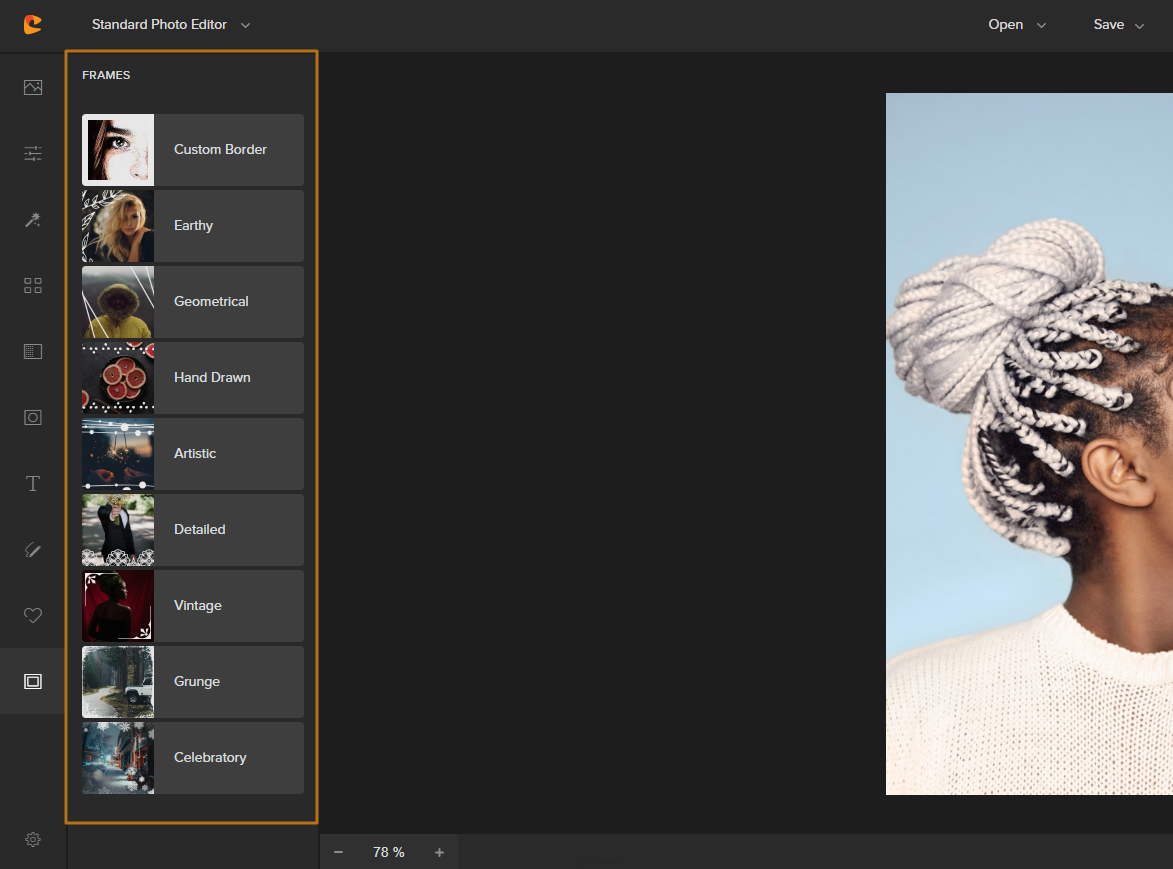Image resolution: width=1173 pixels, height=869 pixels.
Task: Open the Graphics heart icon
Action: coord(33,615)
